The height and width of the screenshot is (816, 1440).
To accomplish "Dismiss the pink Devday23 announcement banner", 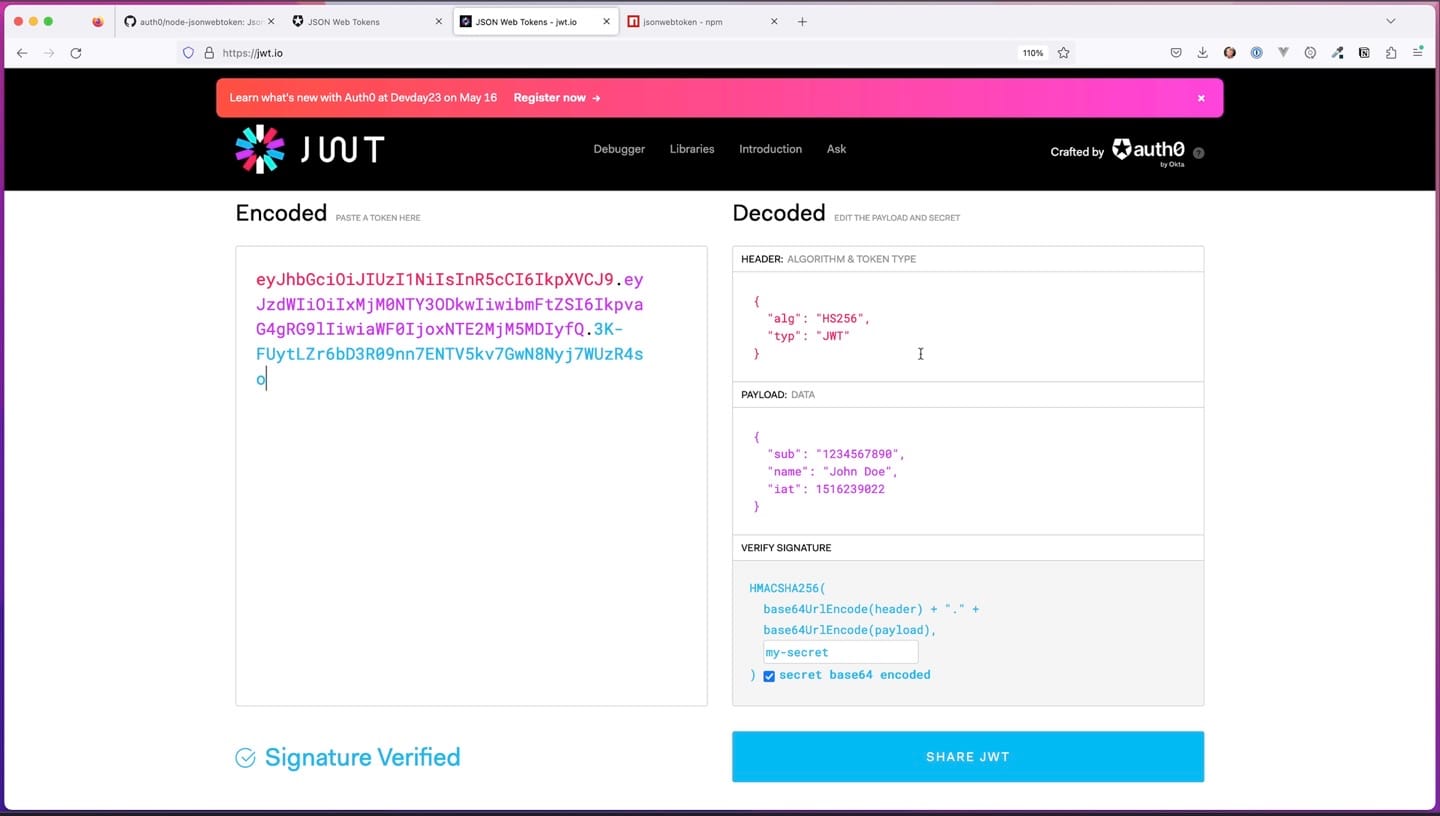I will (x=1200, y=97).
